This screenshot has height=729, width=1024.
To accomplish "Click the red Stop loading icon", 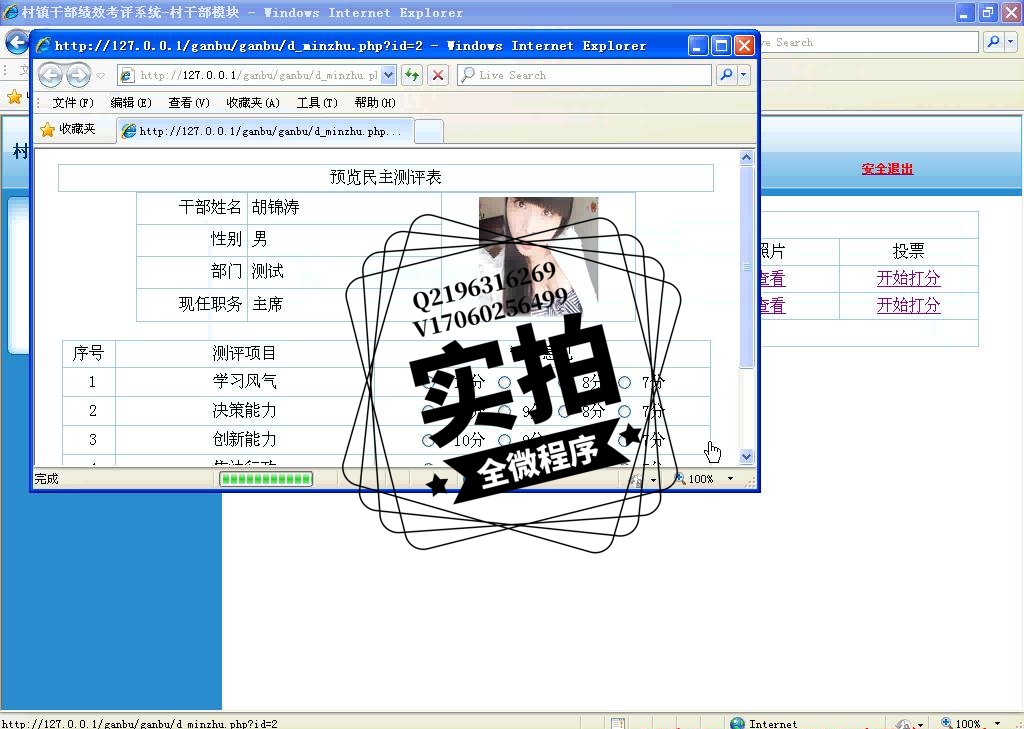I will tap(438, 75).
